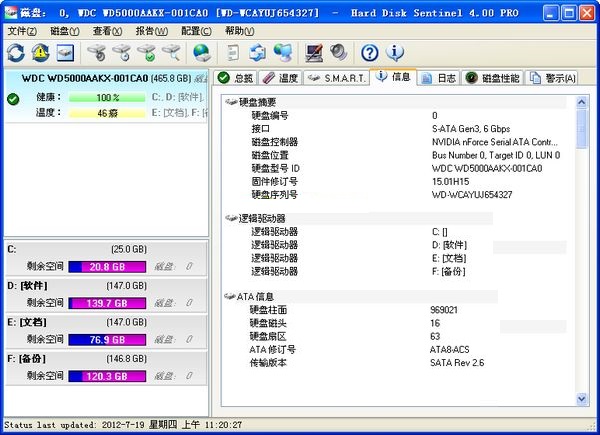Switch to the 总览 tab
The height and width of the screenshot is (435, 600).
coord(236,78)
